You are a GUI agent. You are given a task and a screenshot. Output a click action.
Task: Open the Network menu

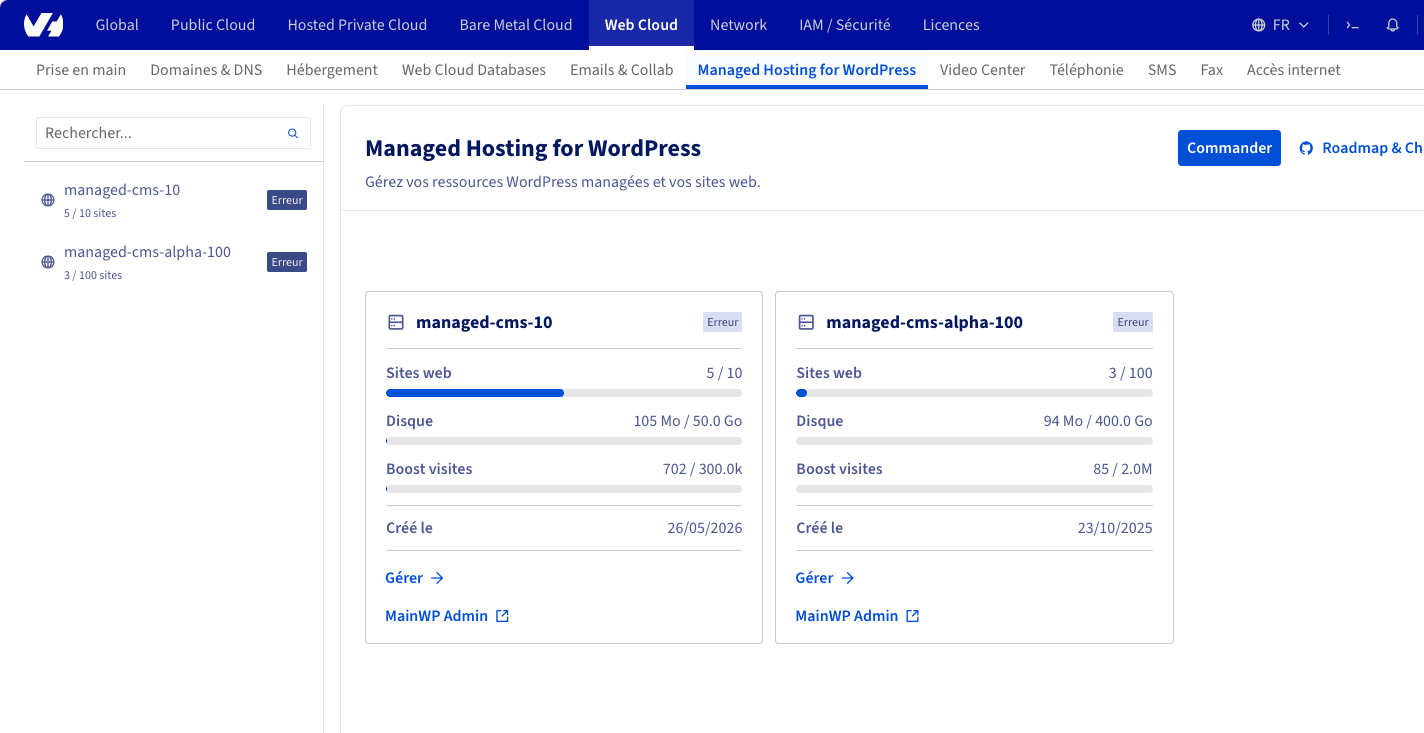(738, 25)
